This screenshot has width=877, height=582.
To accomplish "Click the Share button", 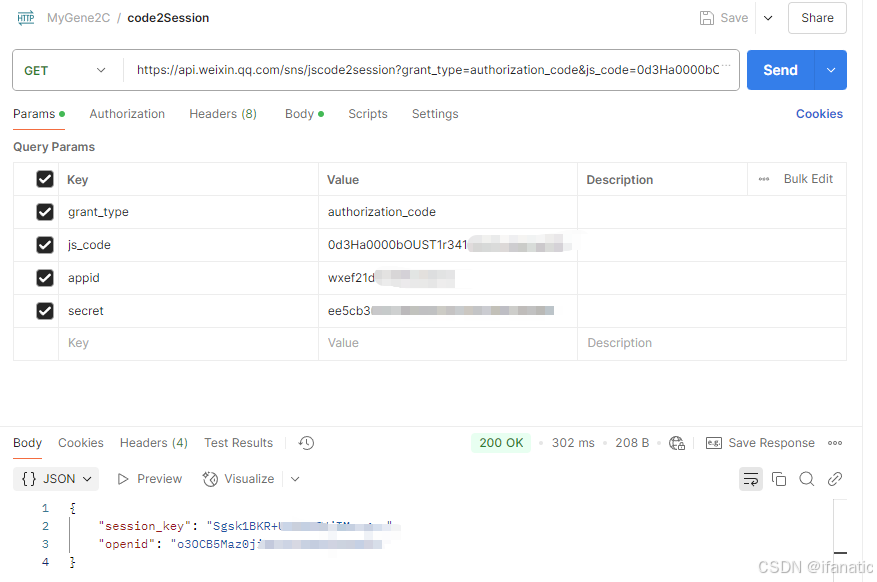I will coord(817,18).
